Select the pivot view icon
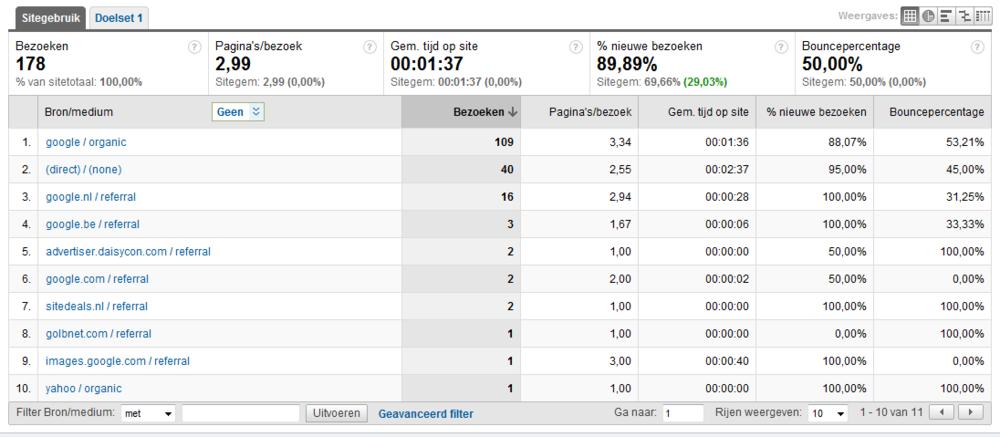1000x437 pixels. pos(983,17)
